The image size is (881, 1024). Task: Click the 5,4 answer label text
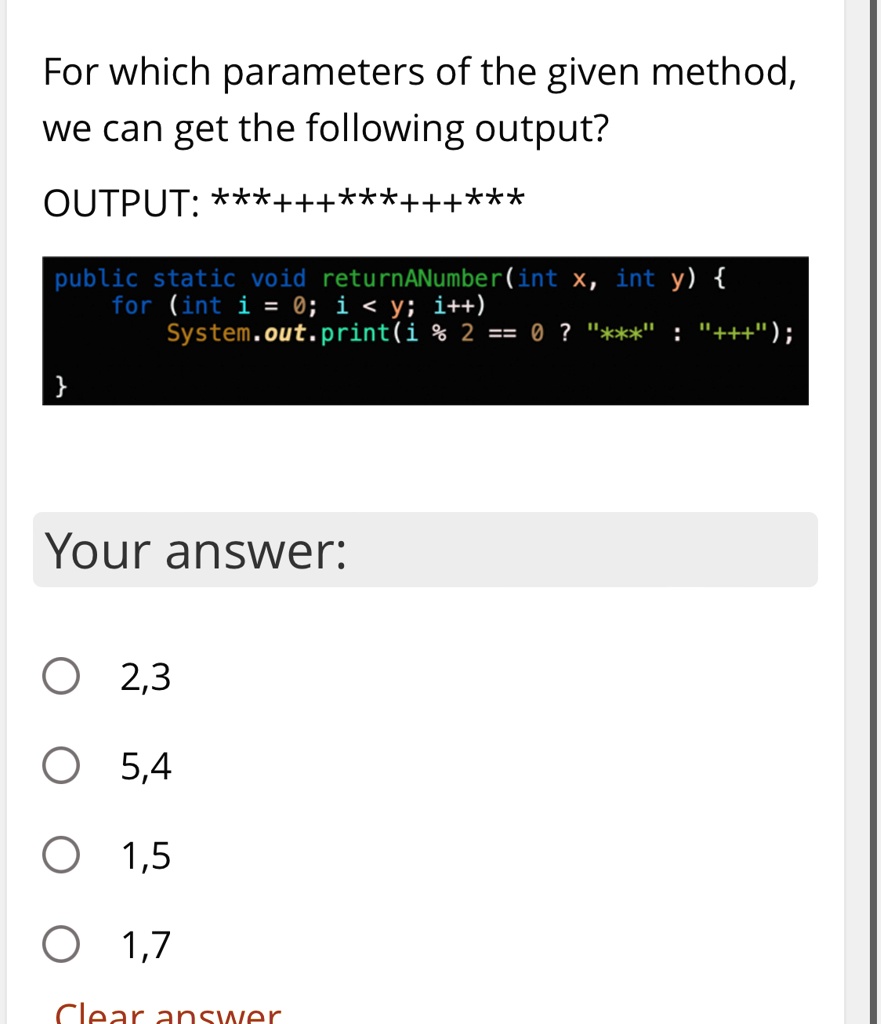(x=144, y=764)
